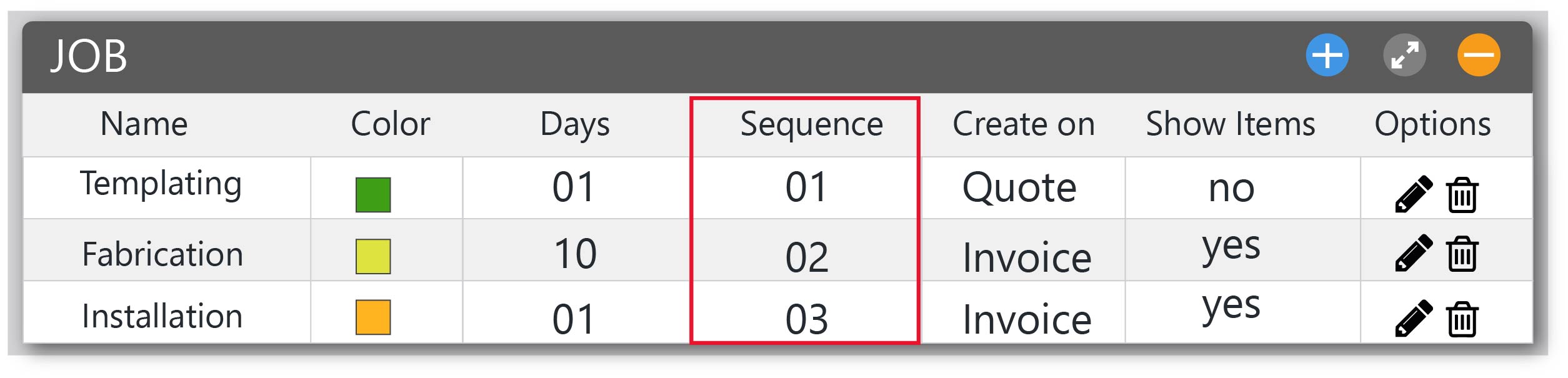Edit the Fabrication row with pencil icon
The image size is (1568, 378).
pyautogui.click(x=1414, y=253)
